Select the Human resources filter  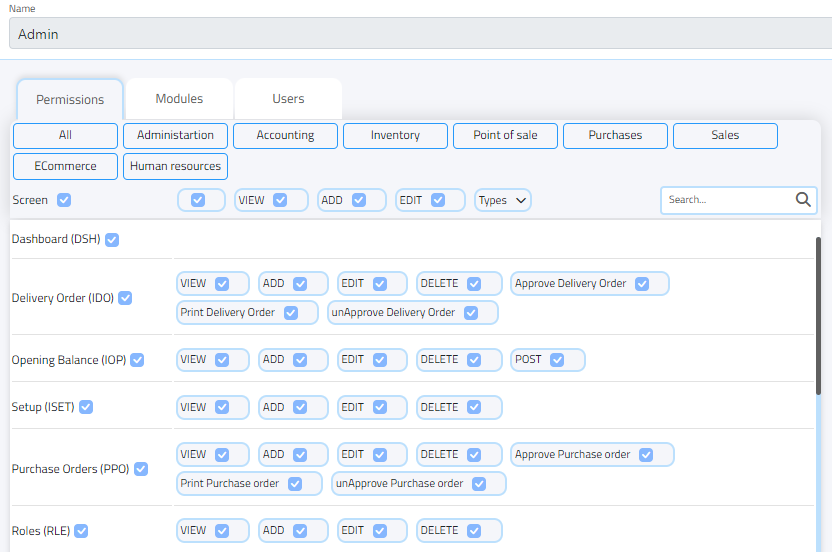(175, 166)
